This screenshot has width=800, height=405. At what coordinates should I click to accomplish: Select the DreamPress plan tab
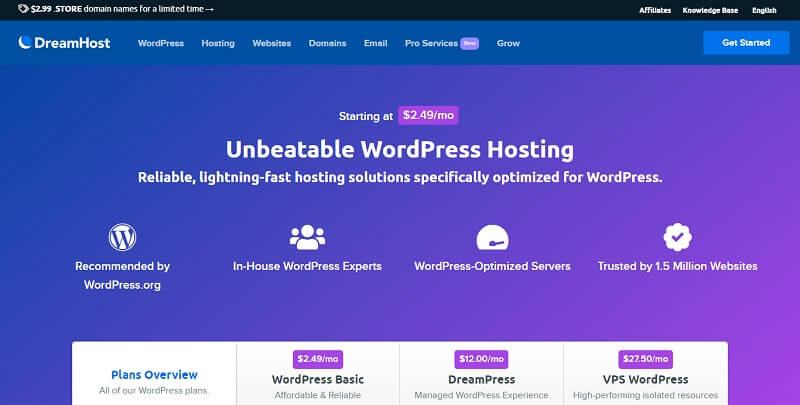(481, 374)
